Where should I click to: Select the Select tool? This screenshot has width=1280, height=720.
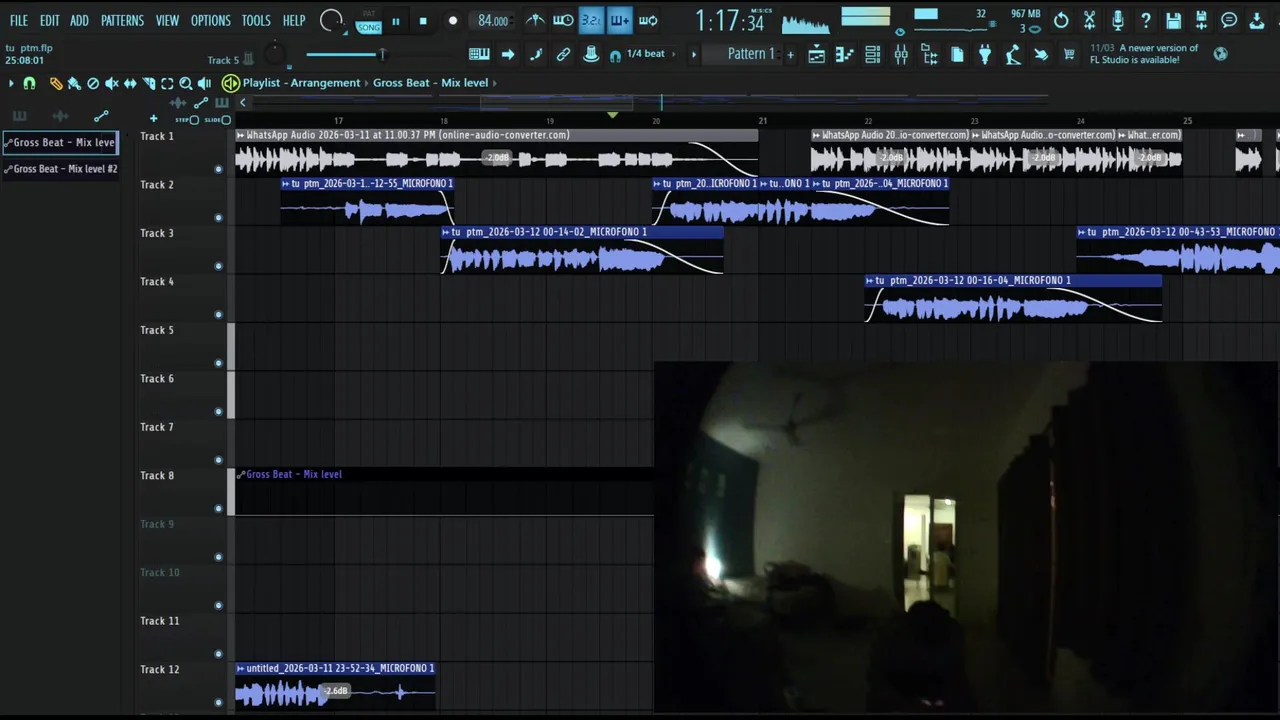click(167, 84)
